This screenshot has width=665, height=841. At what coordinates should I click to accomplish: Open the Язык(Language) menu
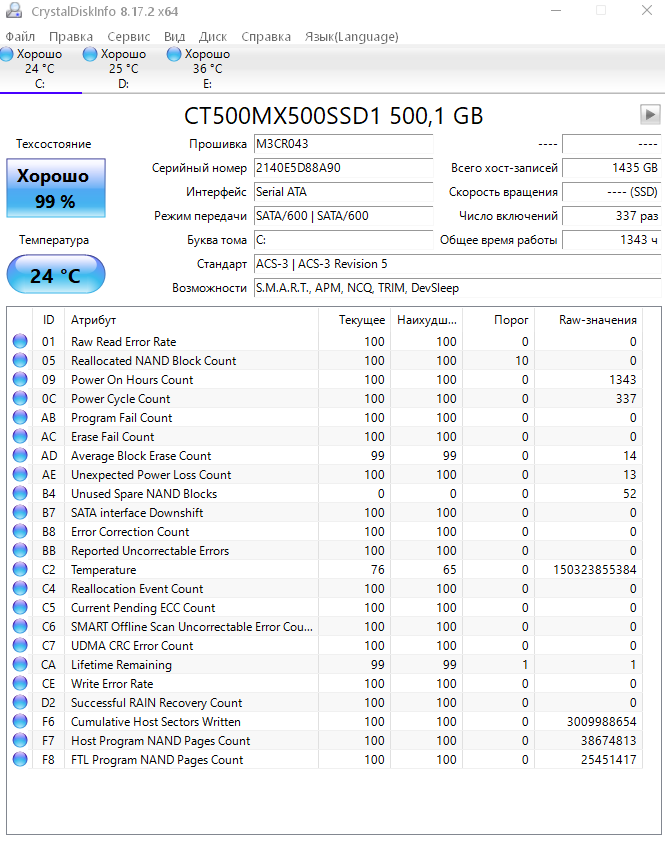352,37
